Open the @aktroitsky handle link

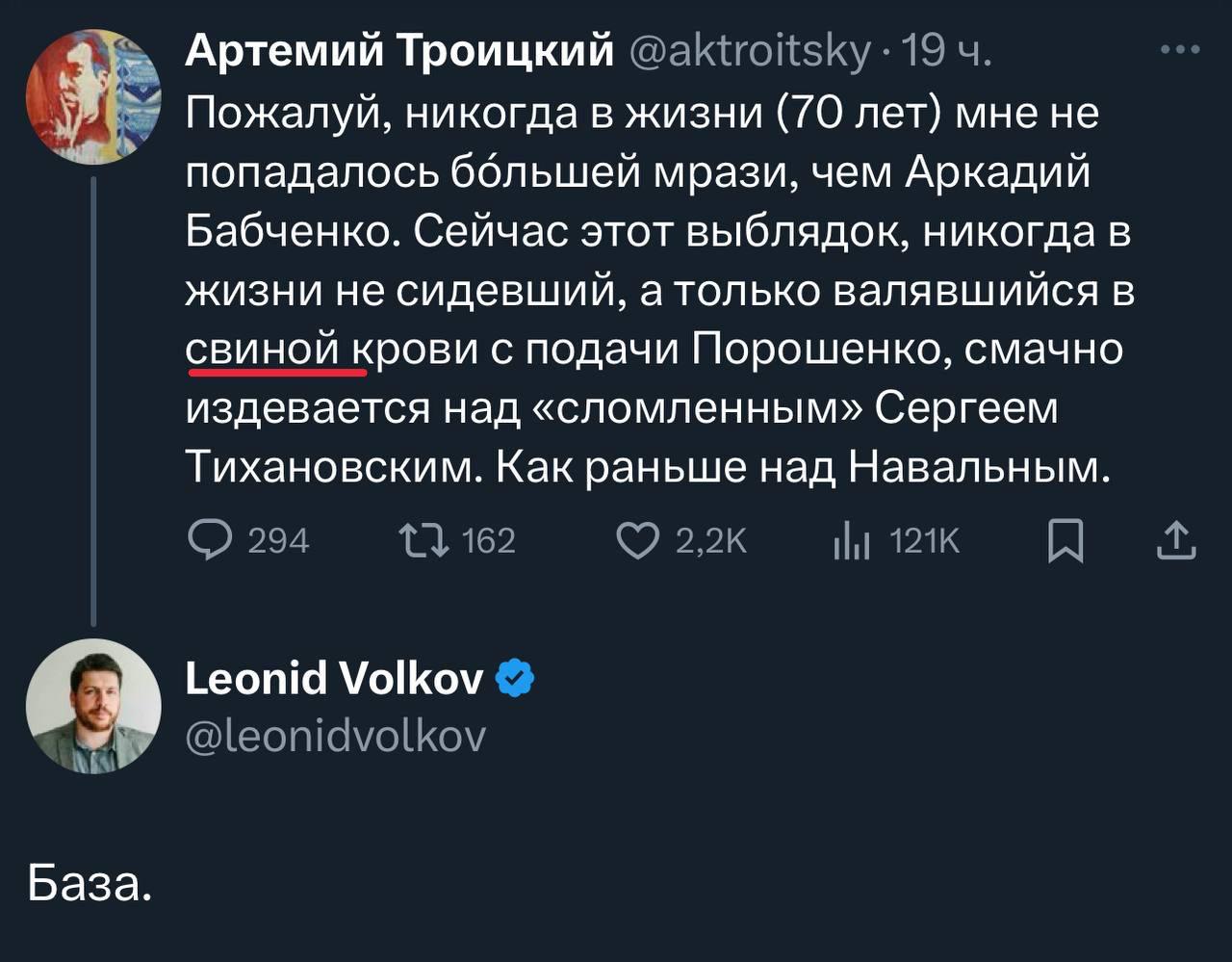(749, 51)
